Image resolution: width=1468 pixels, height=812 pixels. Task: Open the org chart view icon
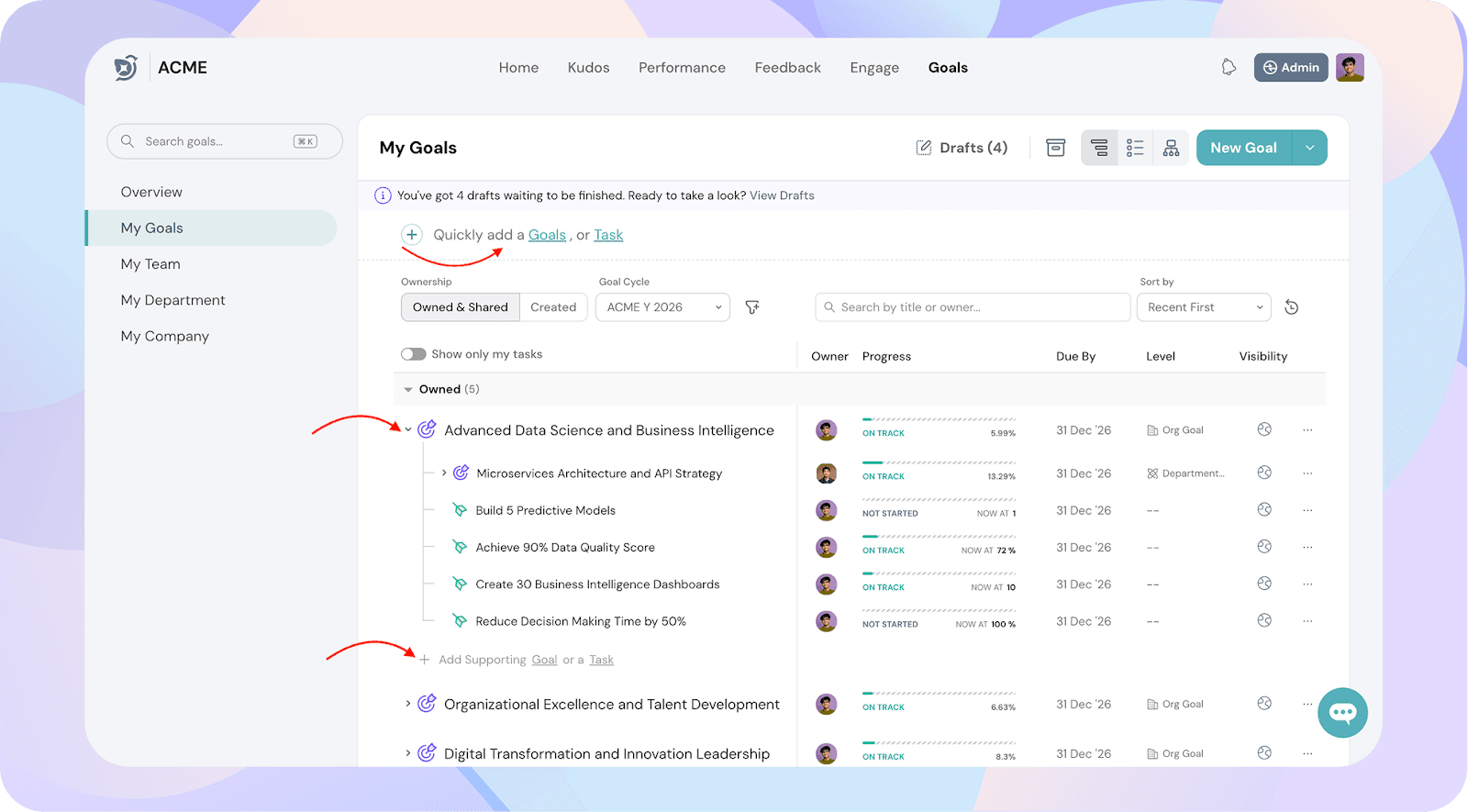point(1171,148)
